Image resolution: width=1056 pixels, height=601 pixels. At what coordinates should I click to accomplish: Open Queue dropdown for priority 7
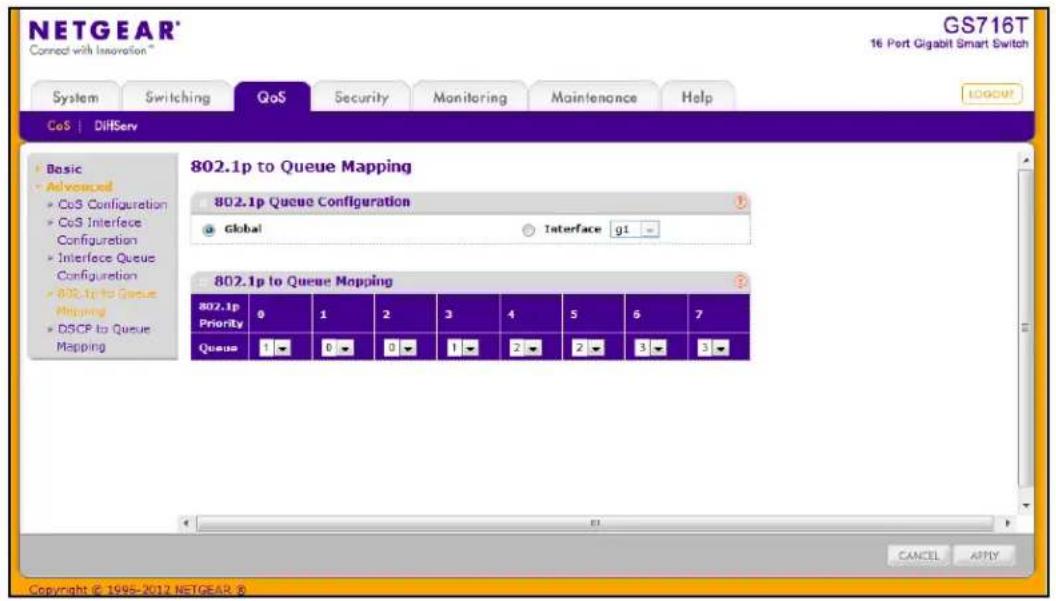[x=713, y=348]
